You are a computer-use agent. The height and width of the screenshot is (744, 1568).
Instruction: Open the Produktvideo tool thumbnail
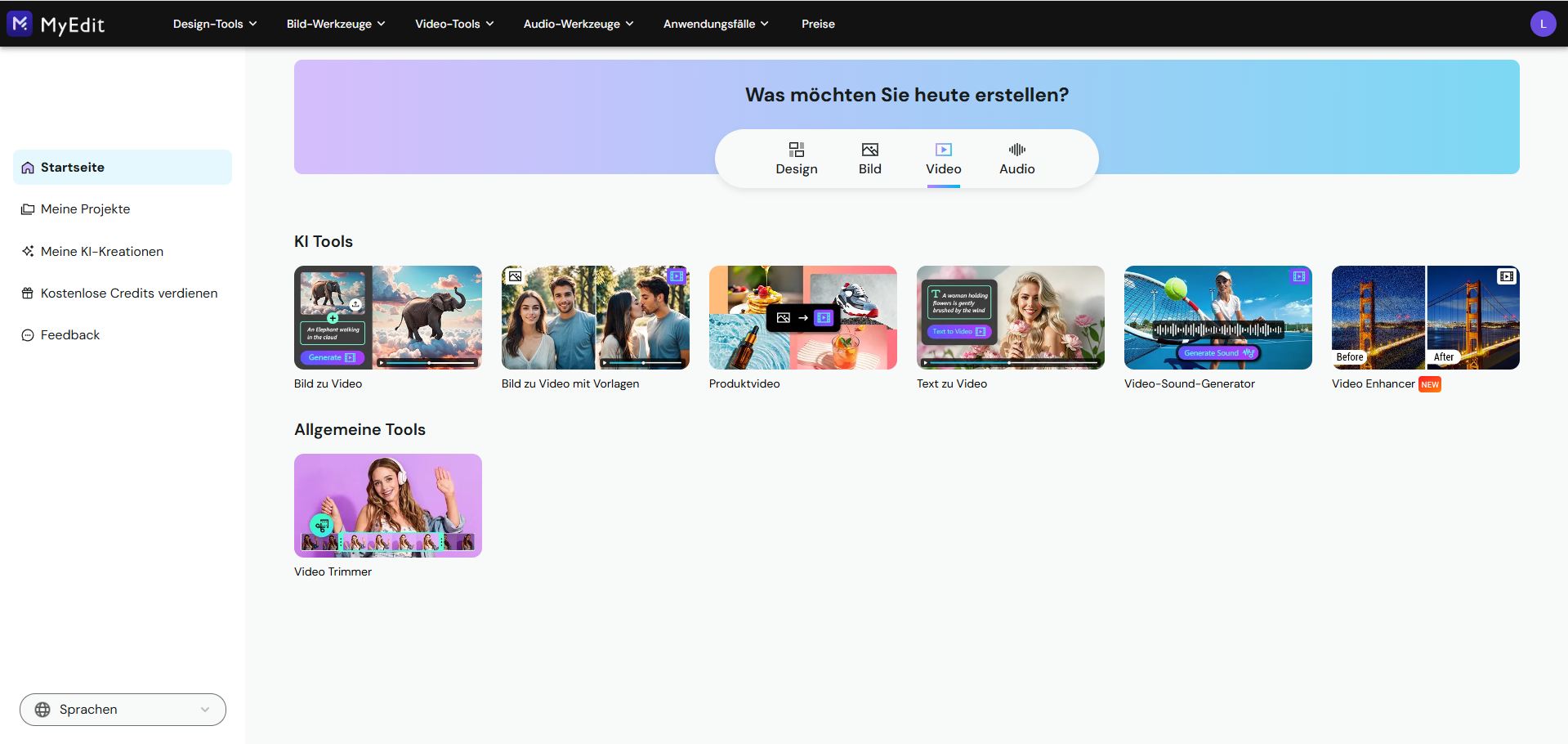[x=803, y=317]
